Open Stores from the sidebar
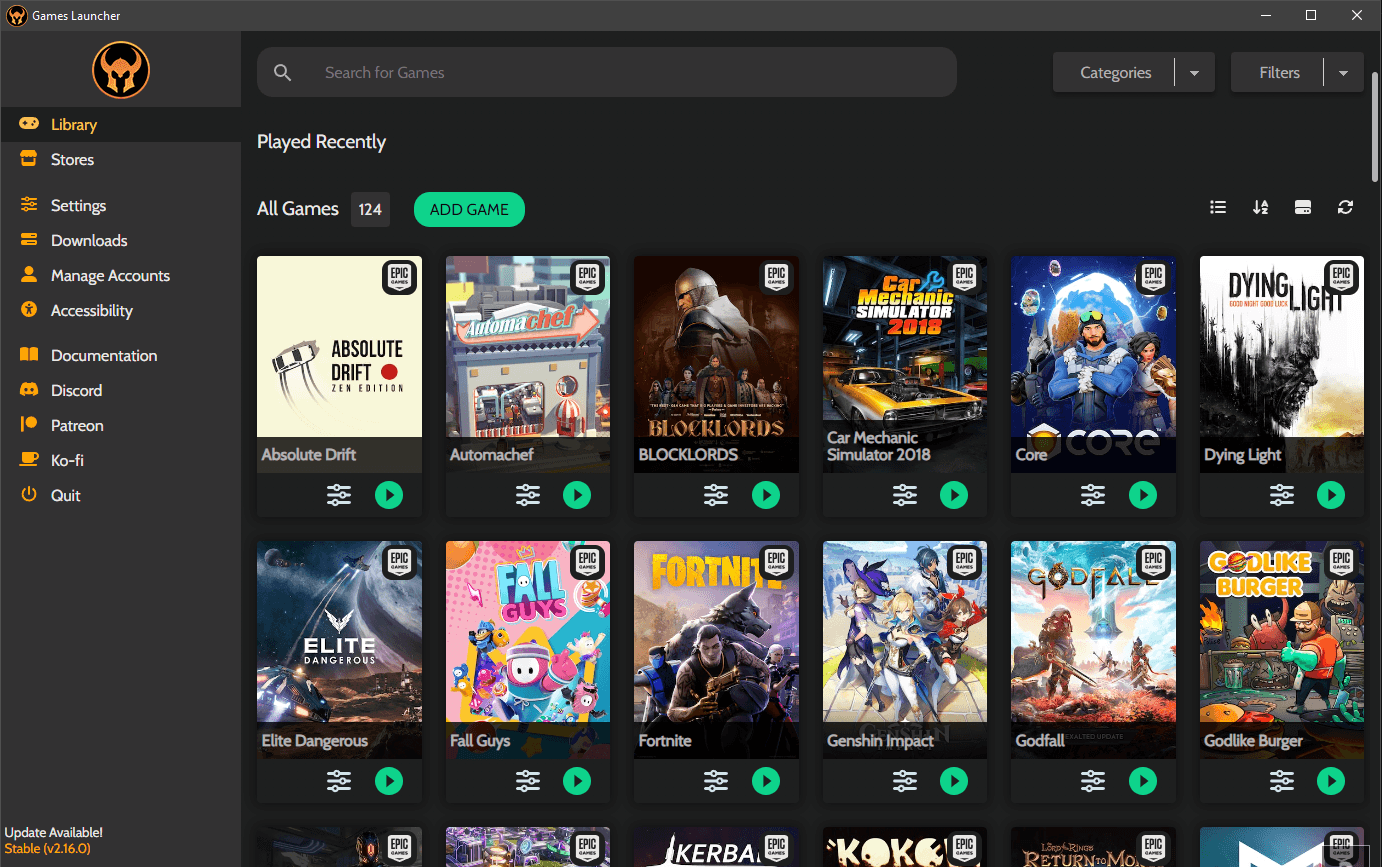Image resolution: width=1382 pixels, height=867 pixels. (120, 160)
